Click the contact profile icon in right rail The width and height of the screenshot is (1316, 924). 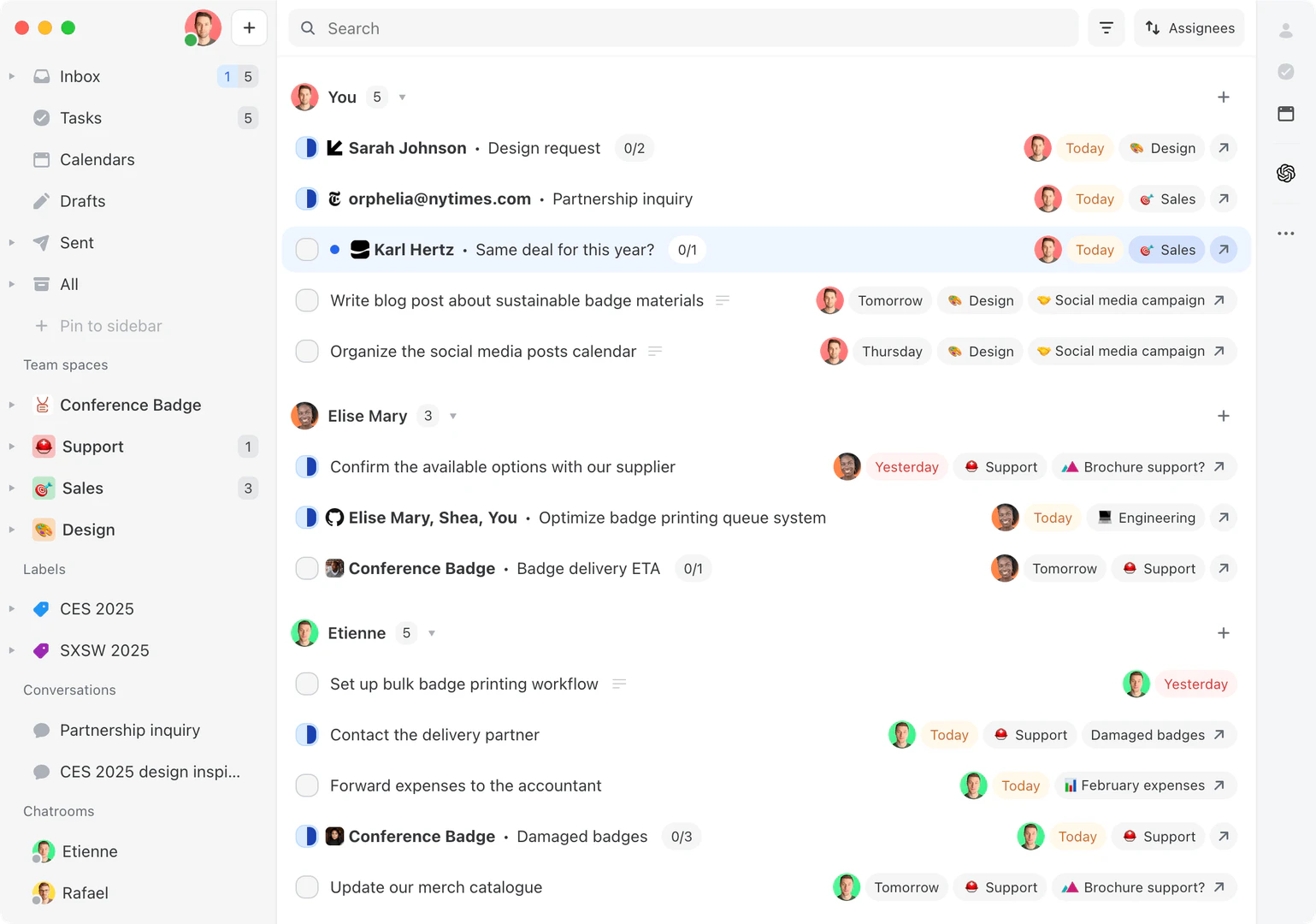point(1285,31)
